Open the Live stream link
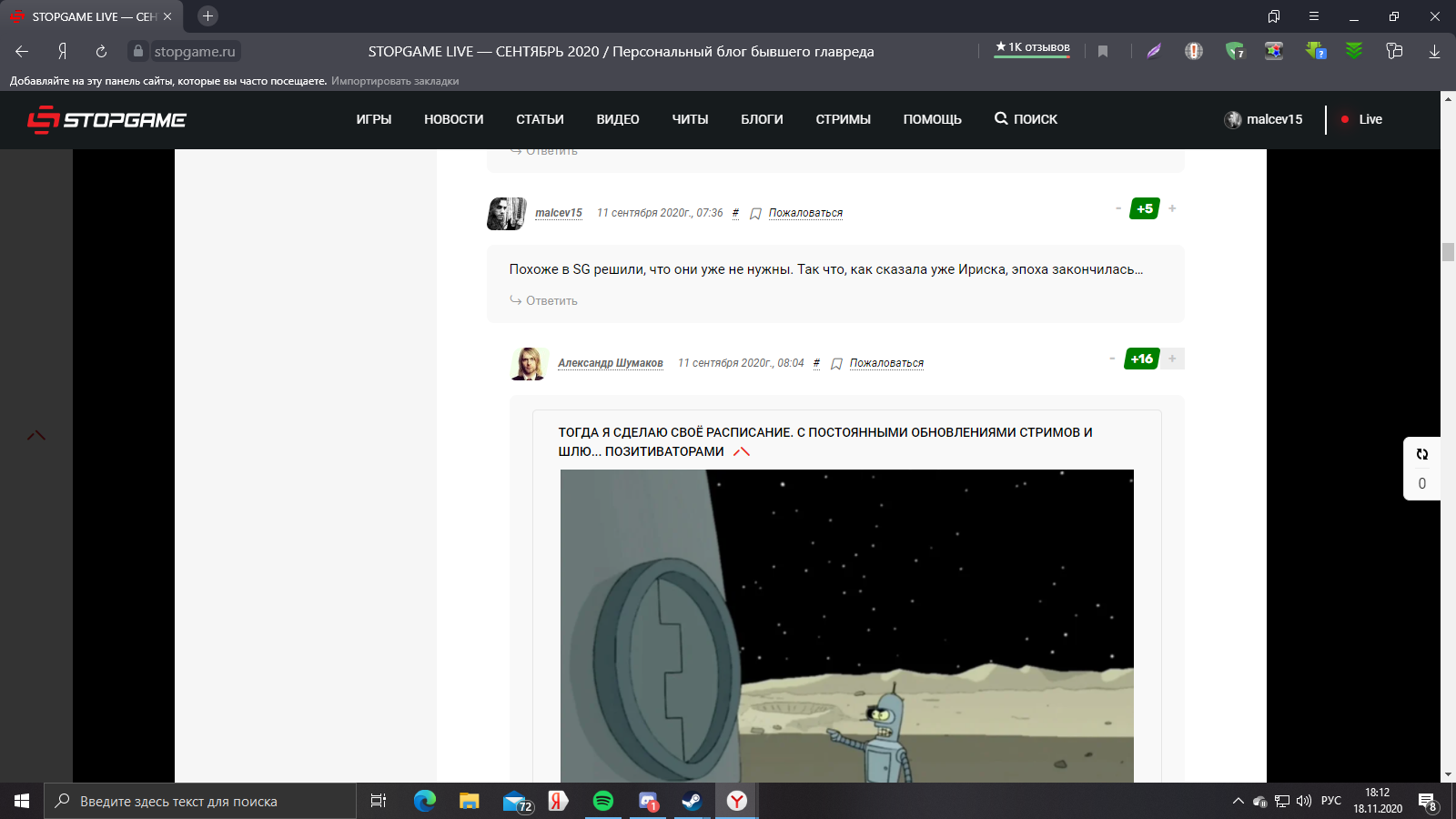The height and width of the screenshot is (819, 1456). [x=1361, y=119]
